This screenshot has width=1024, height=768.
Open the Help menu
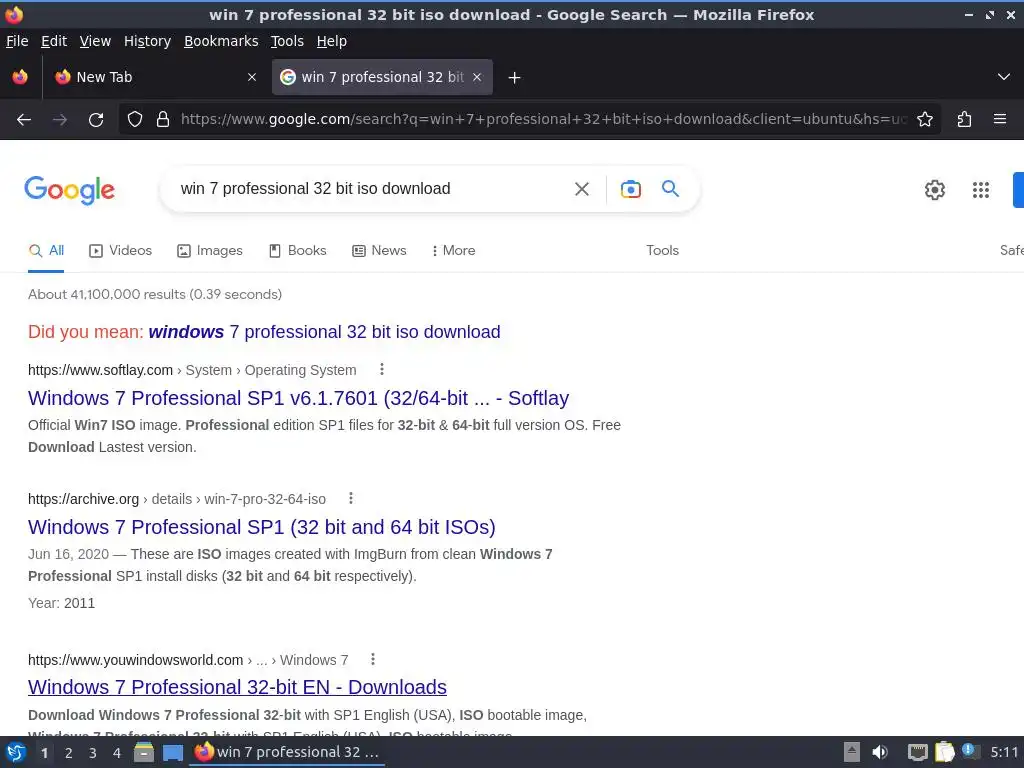click(332, 41)
